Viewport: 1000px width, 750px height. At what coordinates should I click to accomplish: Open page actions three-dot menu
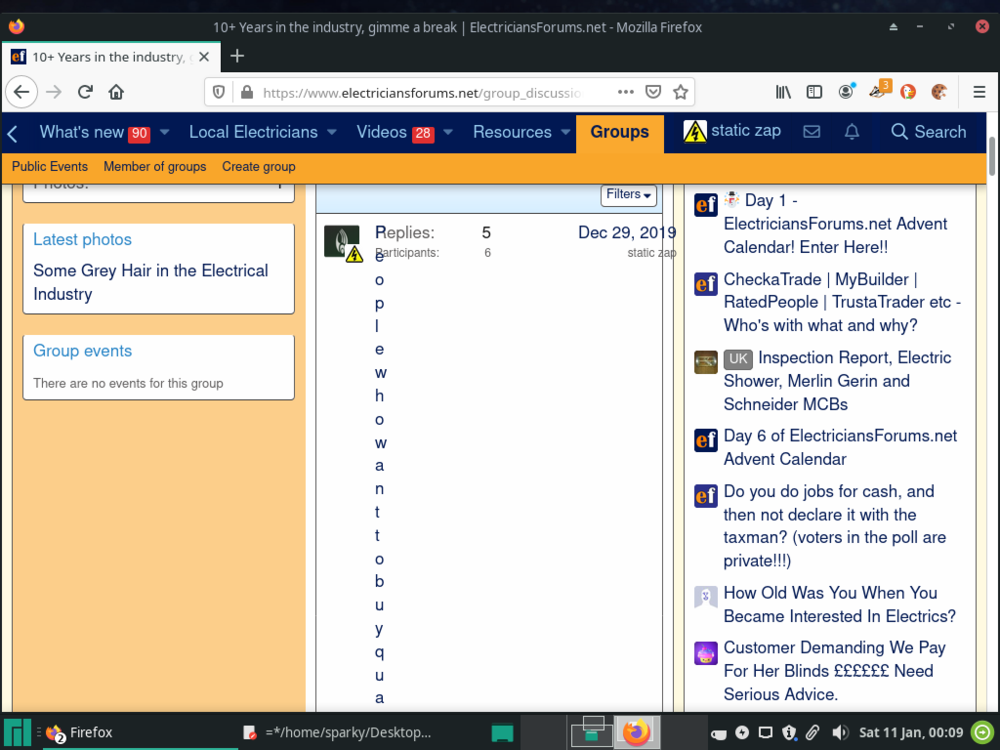click(626, 92)
